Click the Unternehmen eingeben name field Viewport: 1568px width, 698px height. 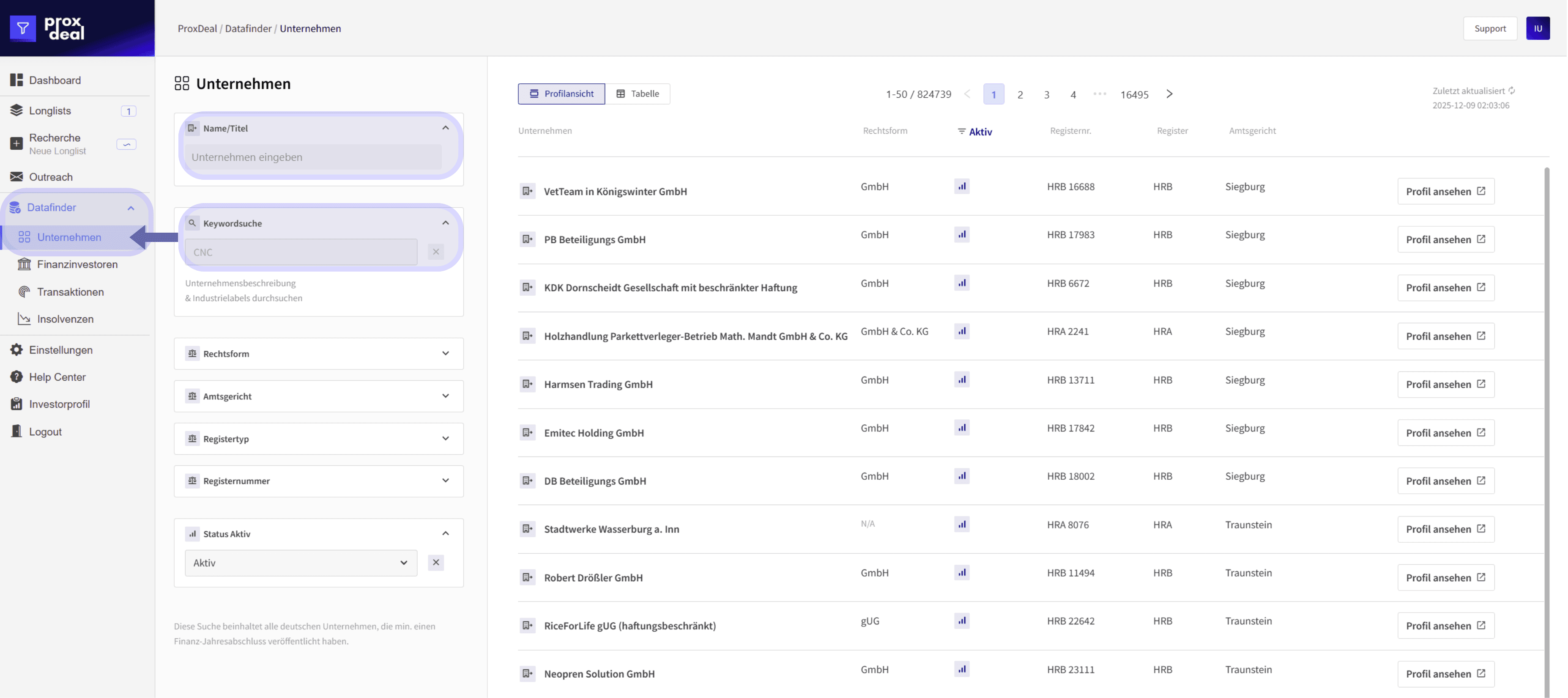coord(314,157)
